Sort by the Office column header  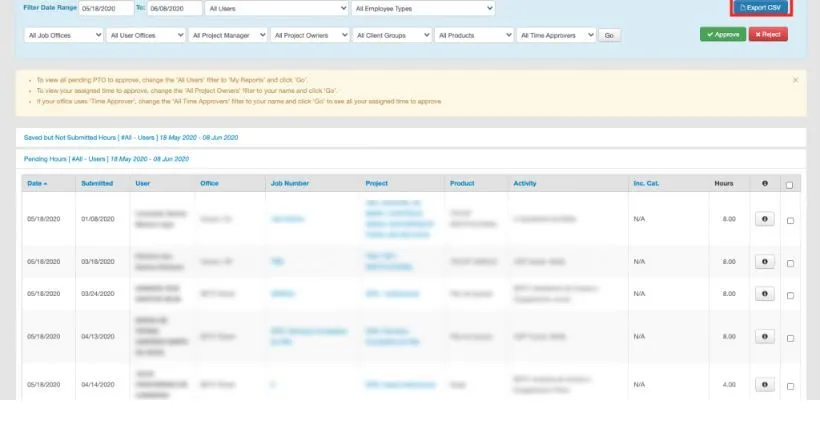click(209, 184)
